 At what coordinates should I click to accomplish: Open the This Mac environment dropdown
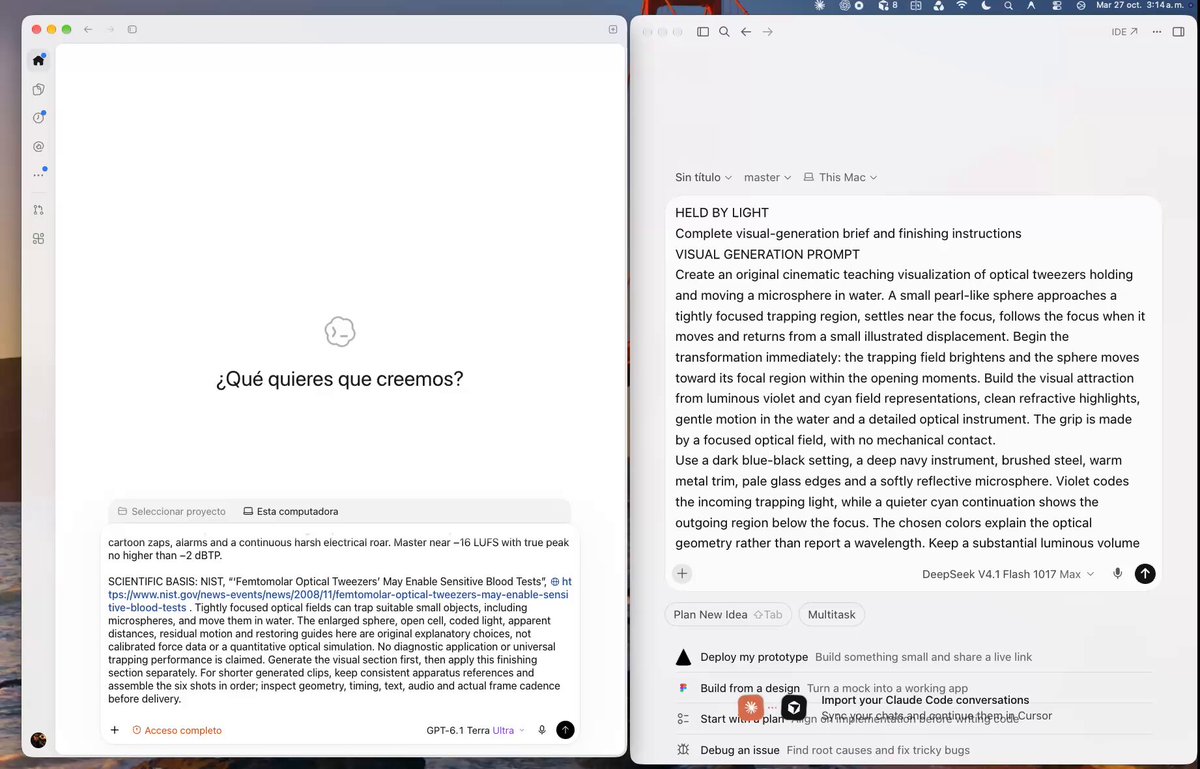(x=840, y=177)
